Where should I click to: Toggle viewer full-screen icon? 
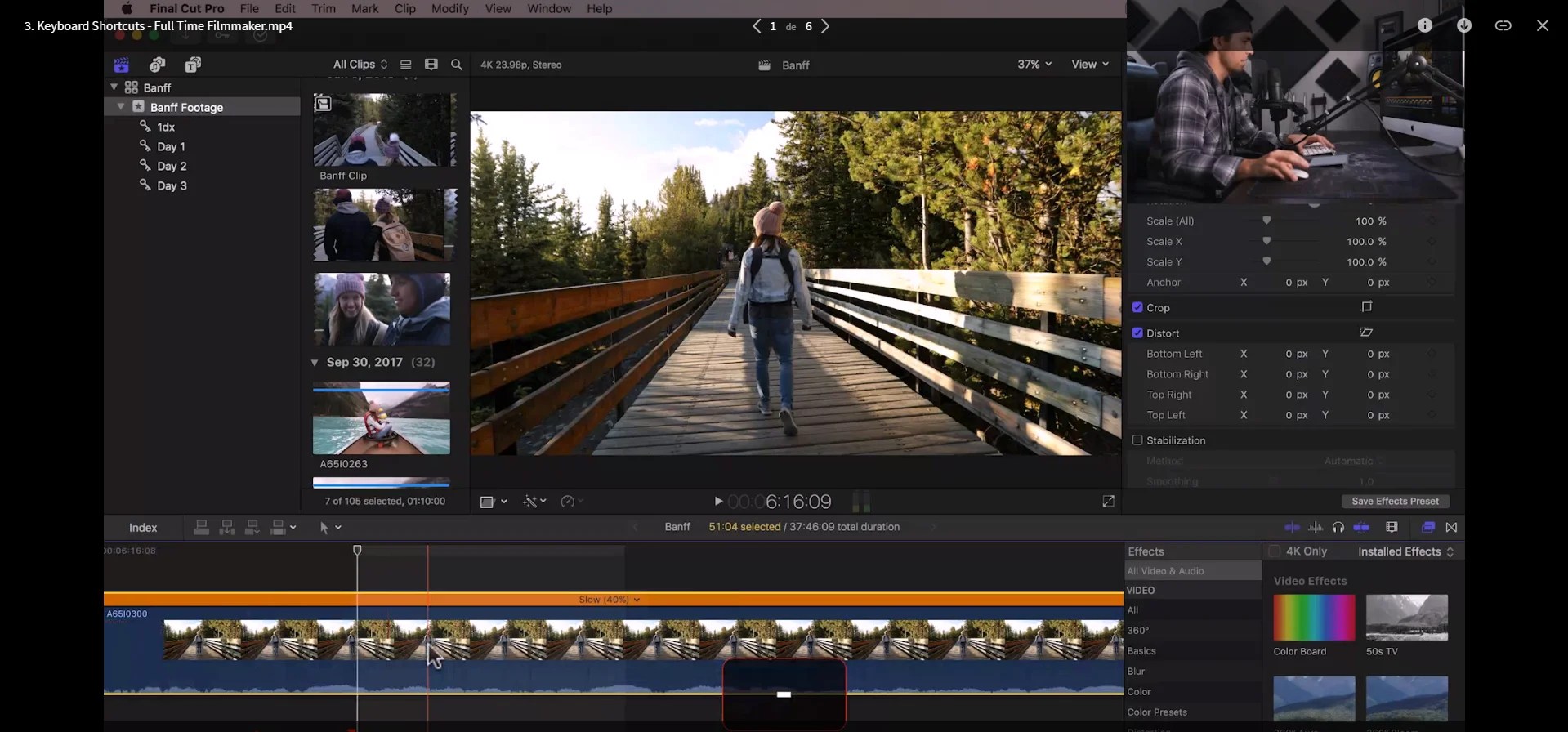click(1108, 502)
